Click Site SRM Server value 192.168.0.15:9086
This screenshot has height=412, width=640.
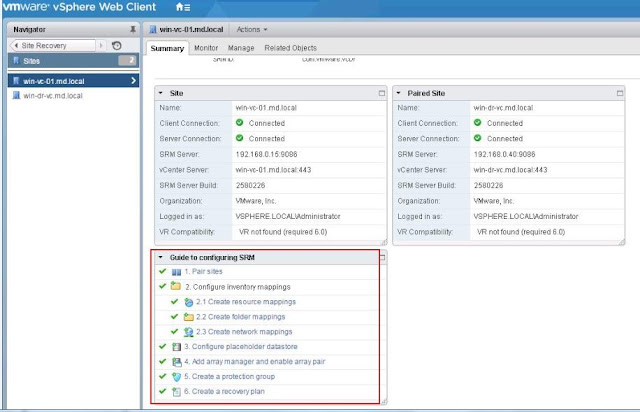[x=266, y=154]
